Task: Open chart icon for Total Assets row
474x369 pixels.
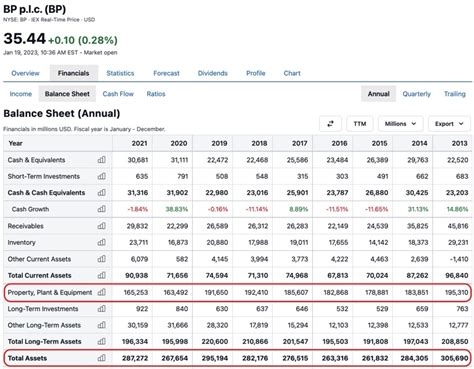Action: click(x=102, y=358)
